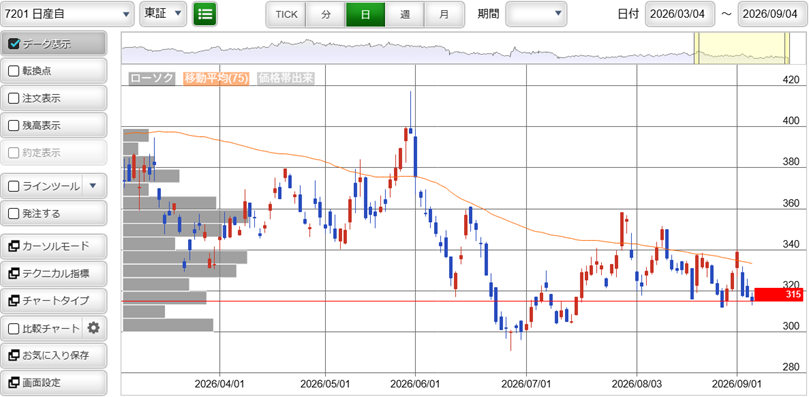The image size is (809, 397).
Task: Open the お気に入り保存 popup
Action: point(54,356)
